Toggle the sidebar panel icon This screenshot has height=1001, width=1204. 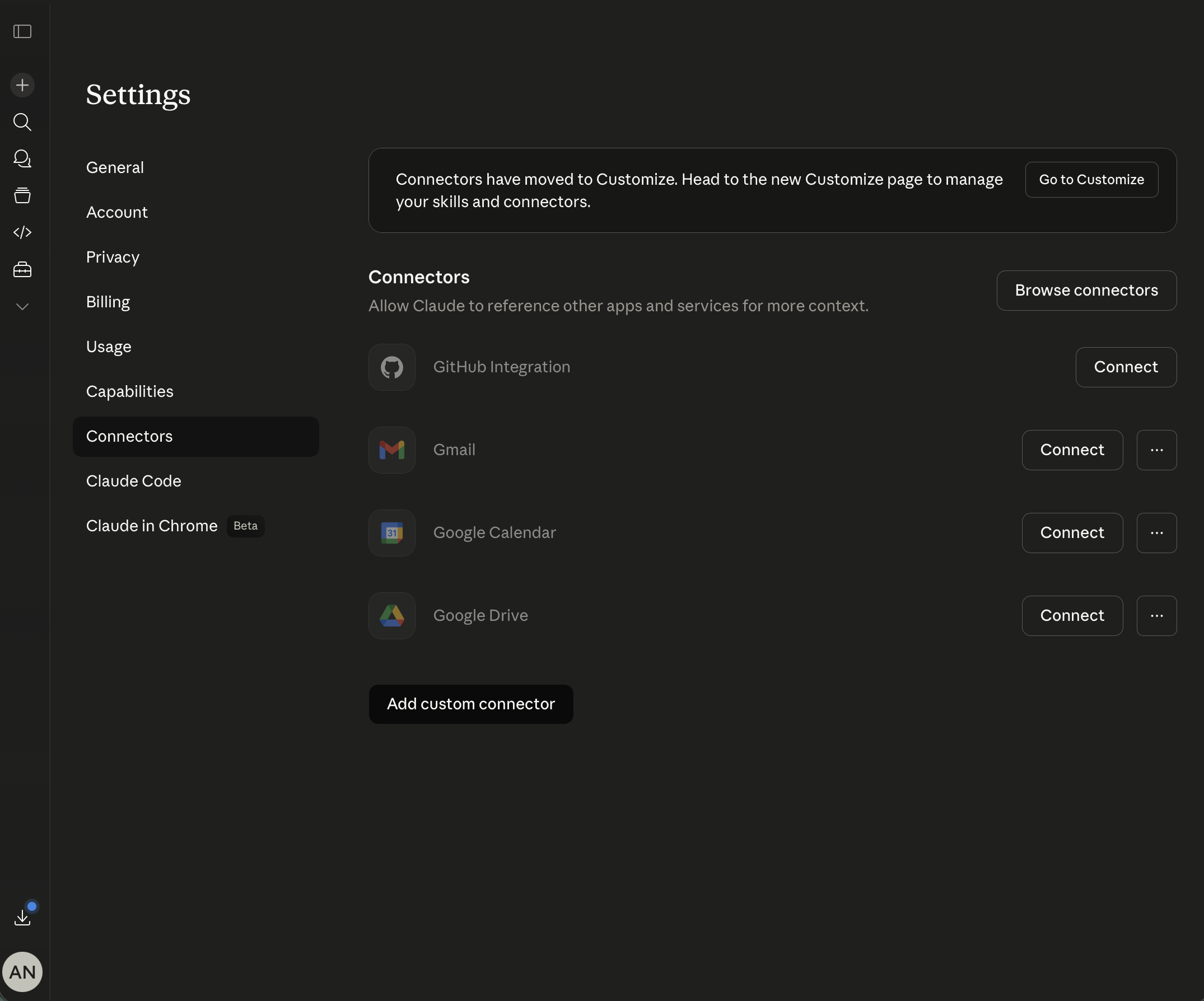[x=22, y=32]
